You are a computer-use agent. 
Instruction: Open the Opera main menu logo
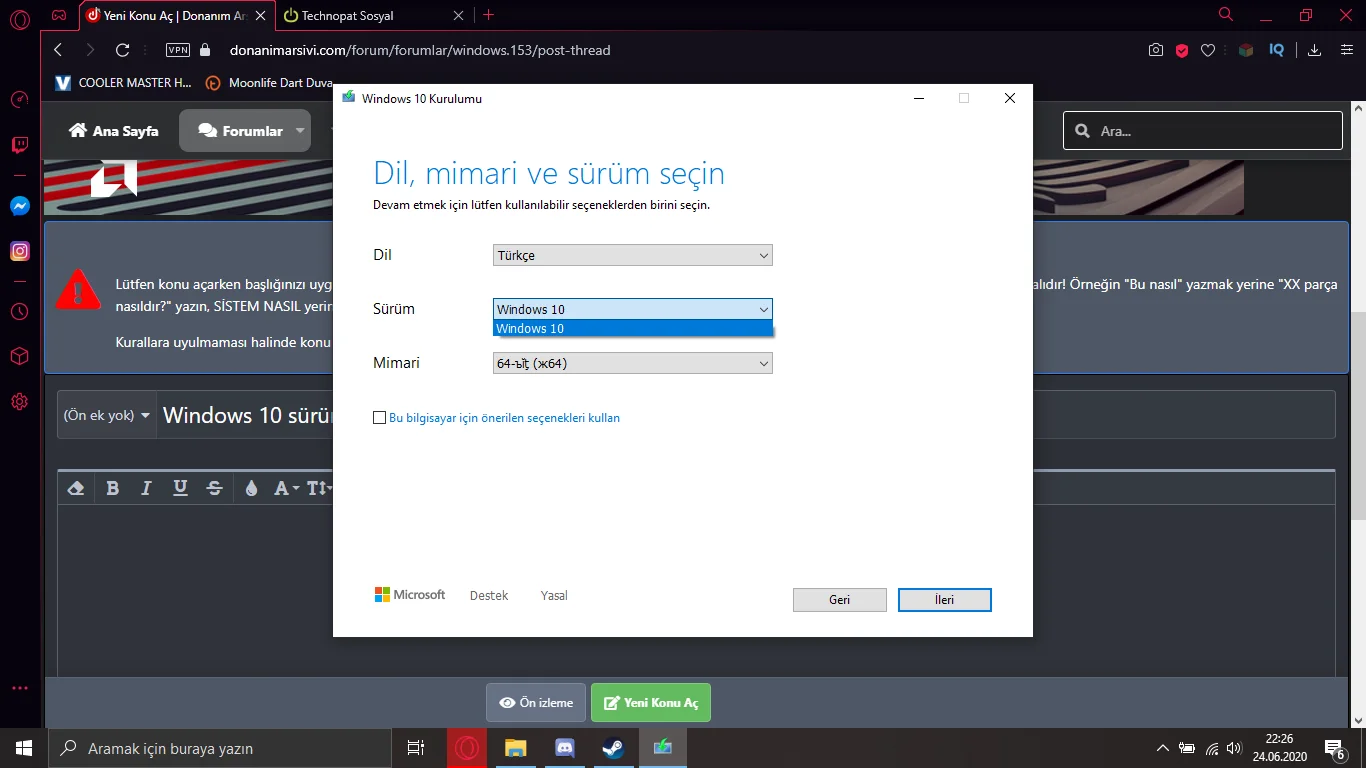coord(20,17)
